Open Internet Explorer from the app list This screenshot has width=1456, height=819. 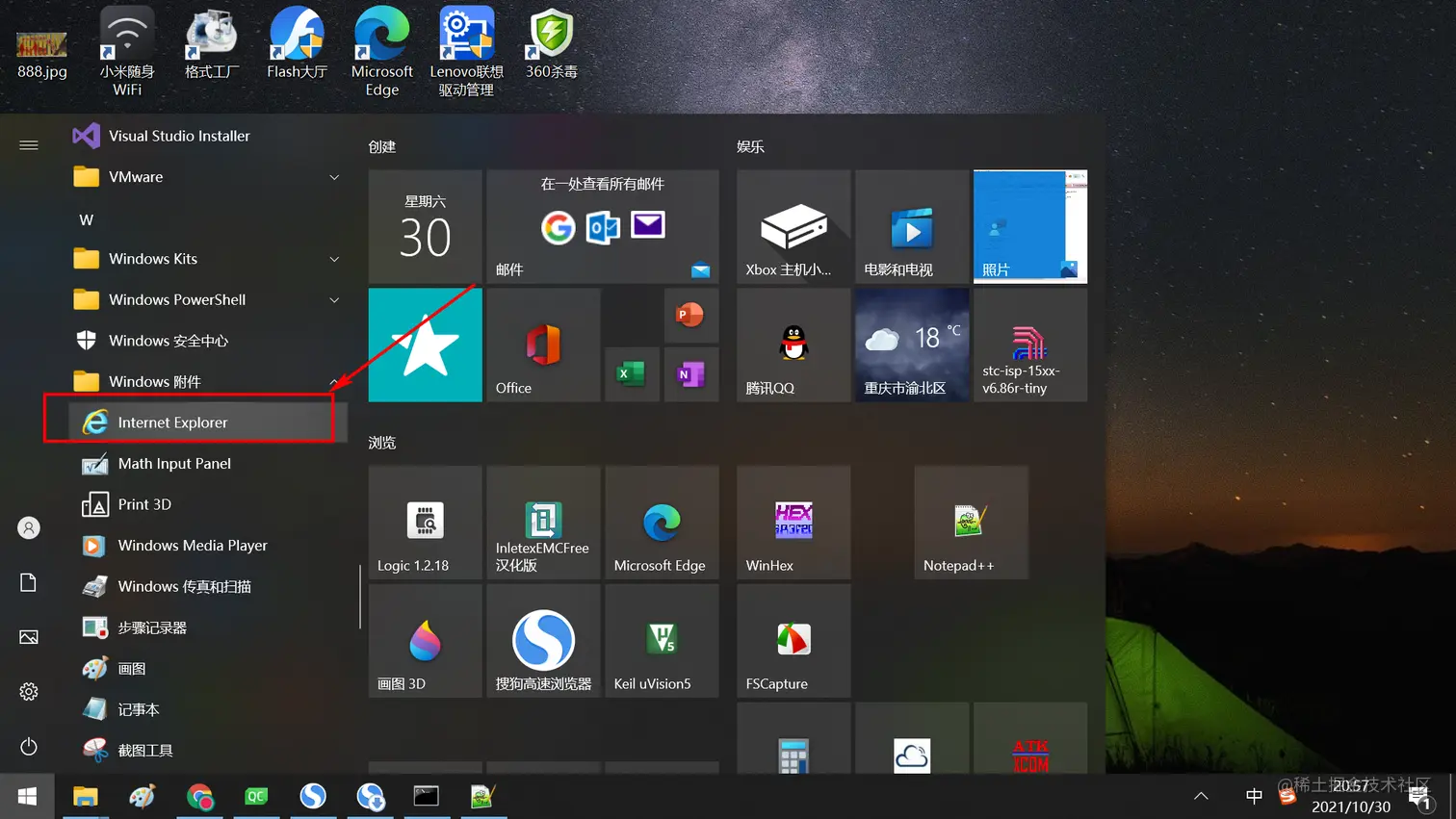tap(207, 422)
